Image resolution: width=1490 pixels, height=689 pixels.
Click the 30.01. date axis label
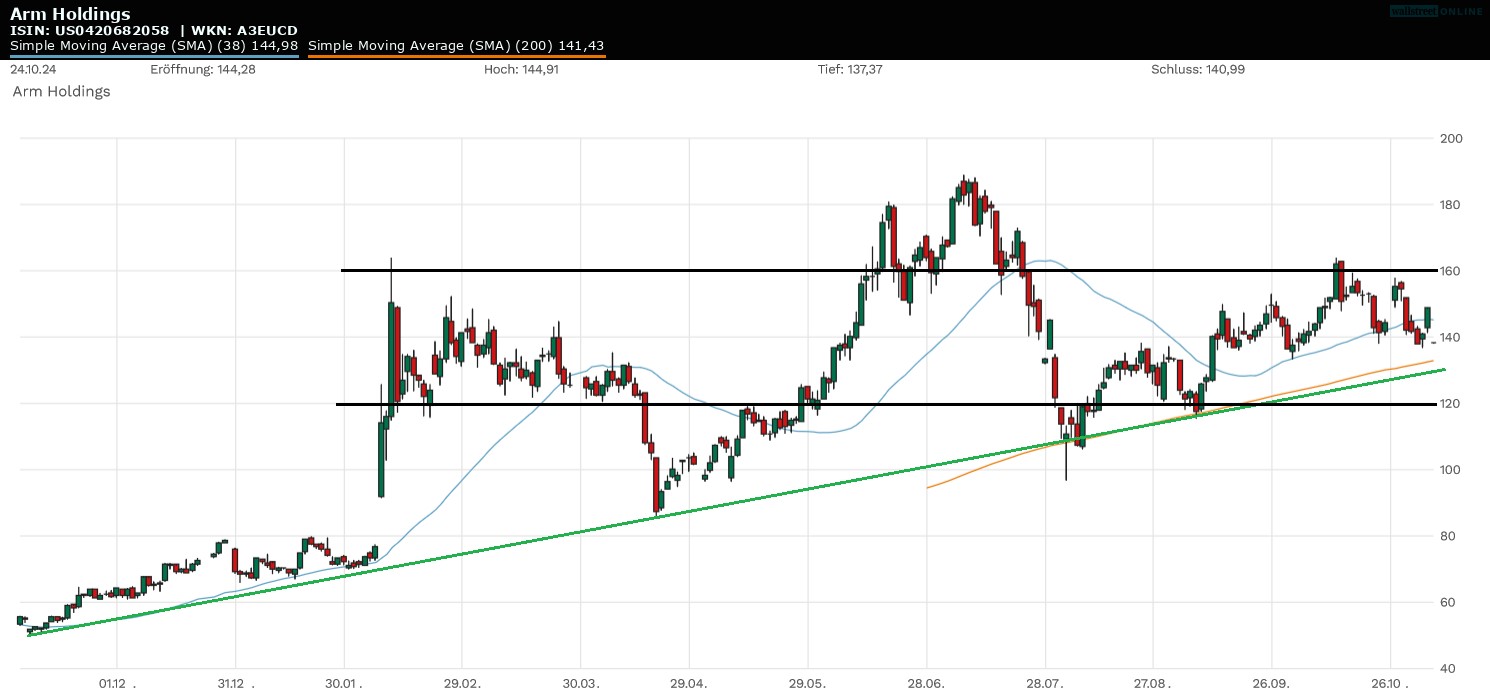[344, 683]
